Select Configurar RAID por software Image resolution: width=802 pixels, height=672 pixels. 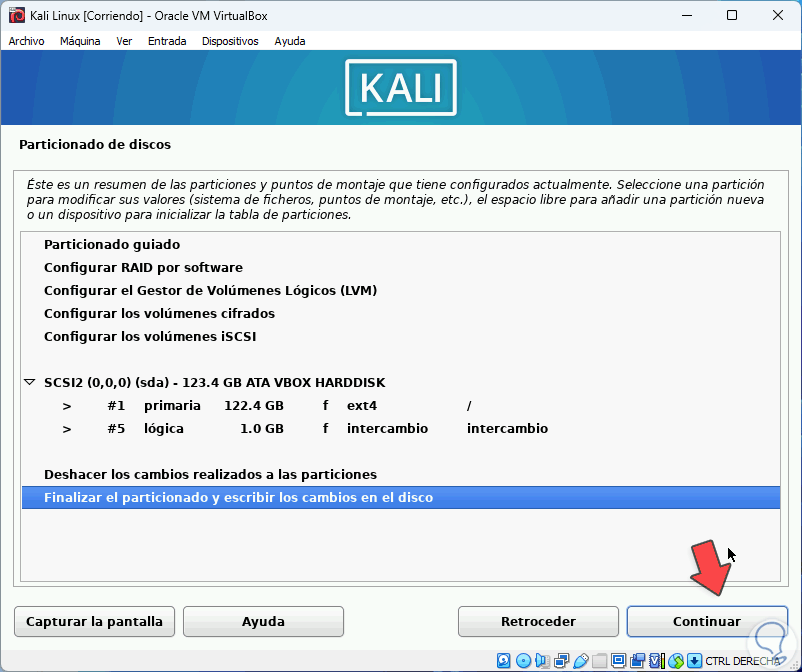tap(401, 267)
